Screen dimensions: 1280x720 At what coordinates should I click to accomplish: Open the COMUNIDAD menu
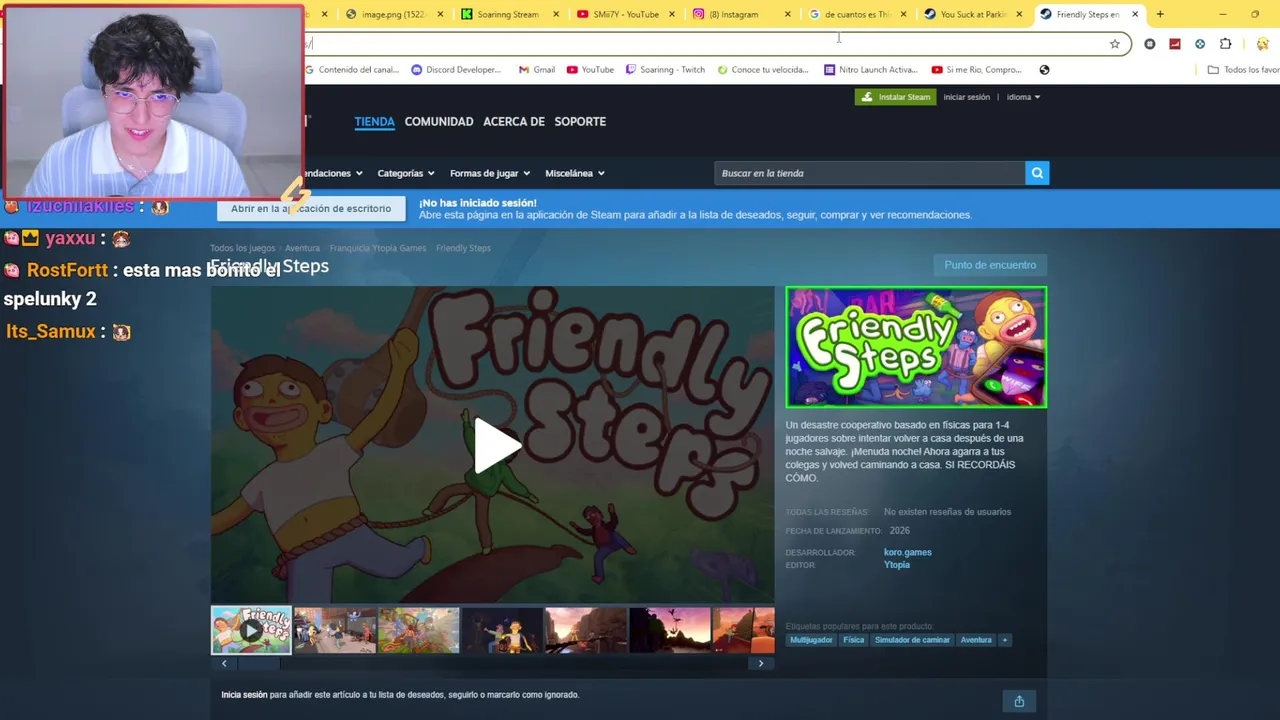coord(439,122)
